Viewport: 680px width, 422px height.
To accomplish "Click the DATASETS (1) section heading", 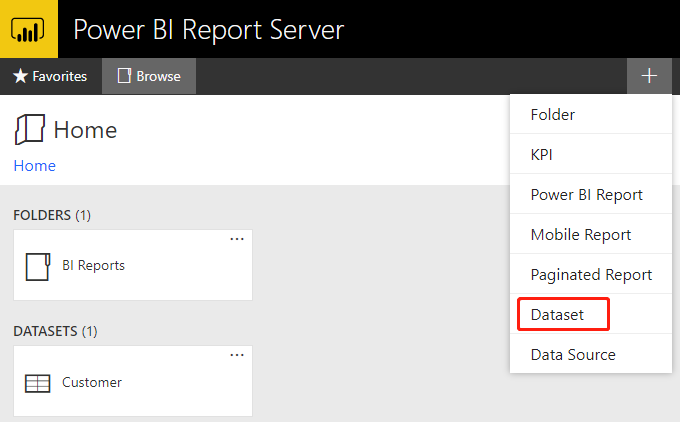I will click(56, 331).
